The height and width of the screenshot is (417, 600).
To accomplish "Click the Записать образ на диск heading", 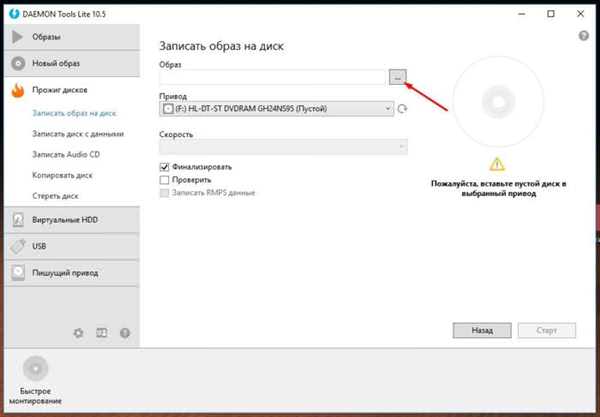I will coord(222,46).
